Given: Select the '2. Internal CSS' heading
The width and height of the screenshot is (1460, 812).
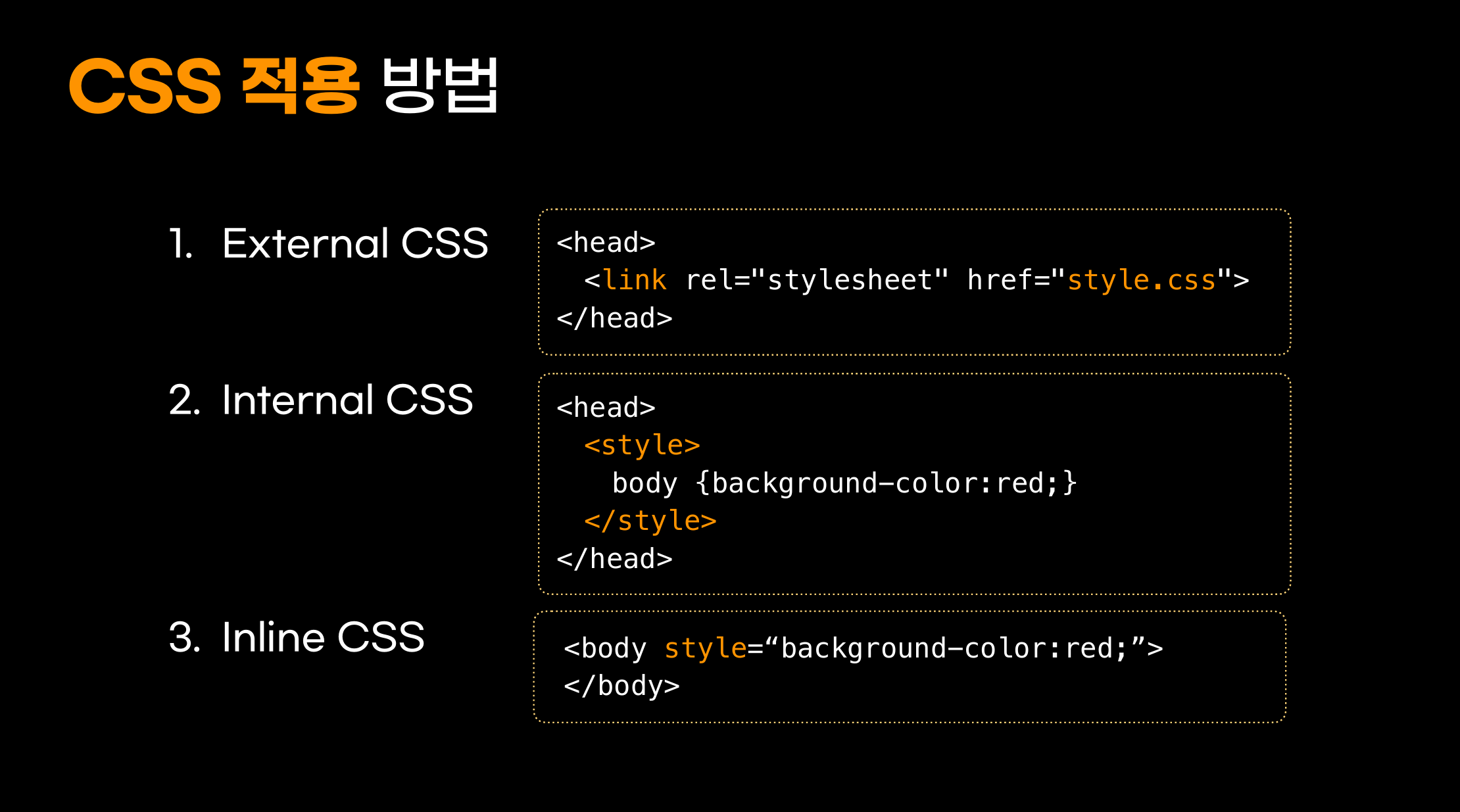Looking at the screenshot, I should coord(321,400).
